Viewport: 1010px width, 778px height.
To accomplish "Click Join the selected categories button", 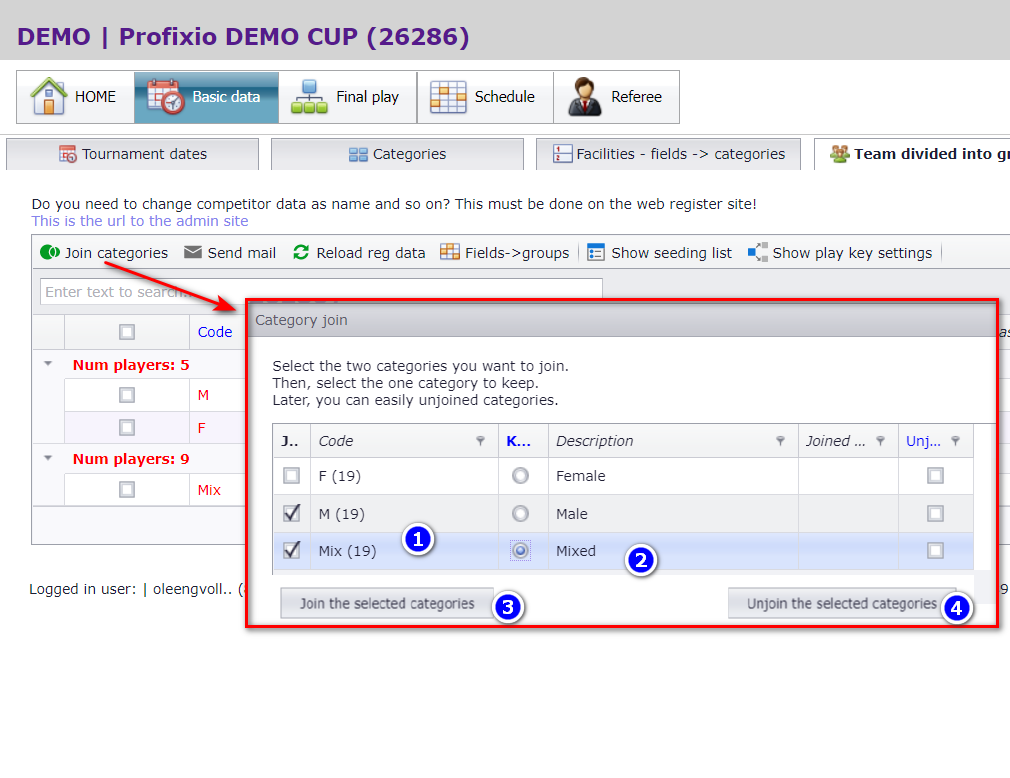I will 387,603.
